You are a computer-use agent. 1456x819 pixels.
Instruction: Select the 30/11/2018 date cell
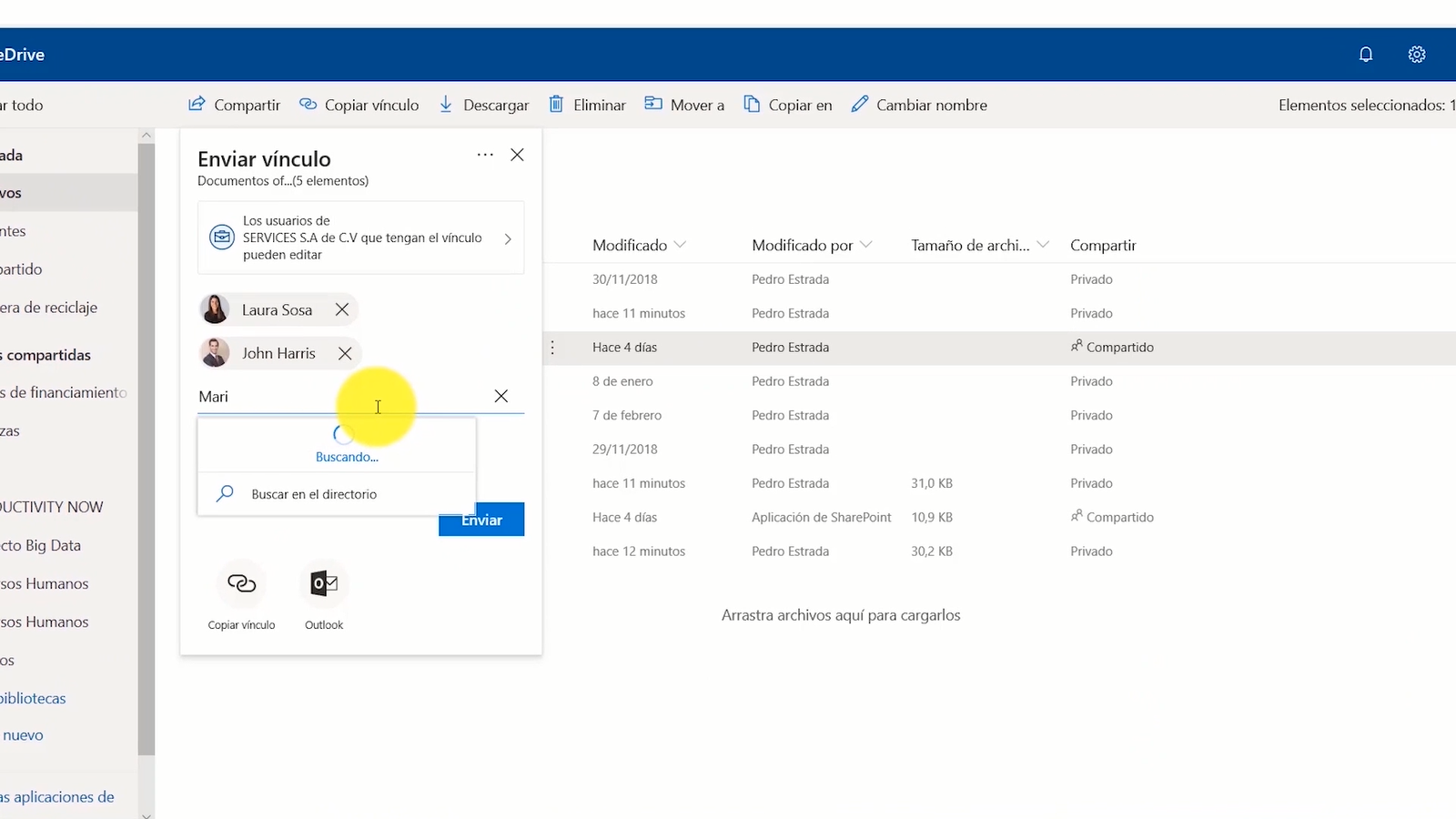[x=625, y=279]
